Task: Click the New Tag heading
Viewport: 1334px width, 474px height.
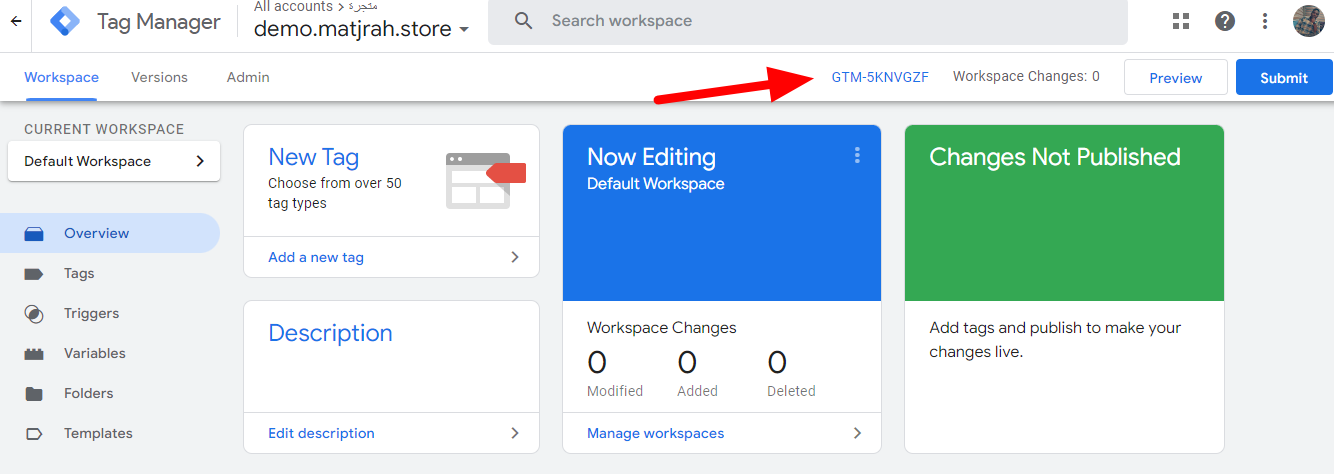Action: pyautogui.click(x=313, y=157)
